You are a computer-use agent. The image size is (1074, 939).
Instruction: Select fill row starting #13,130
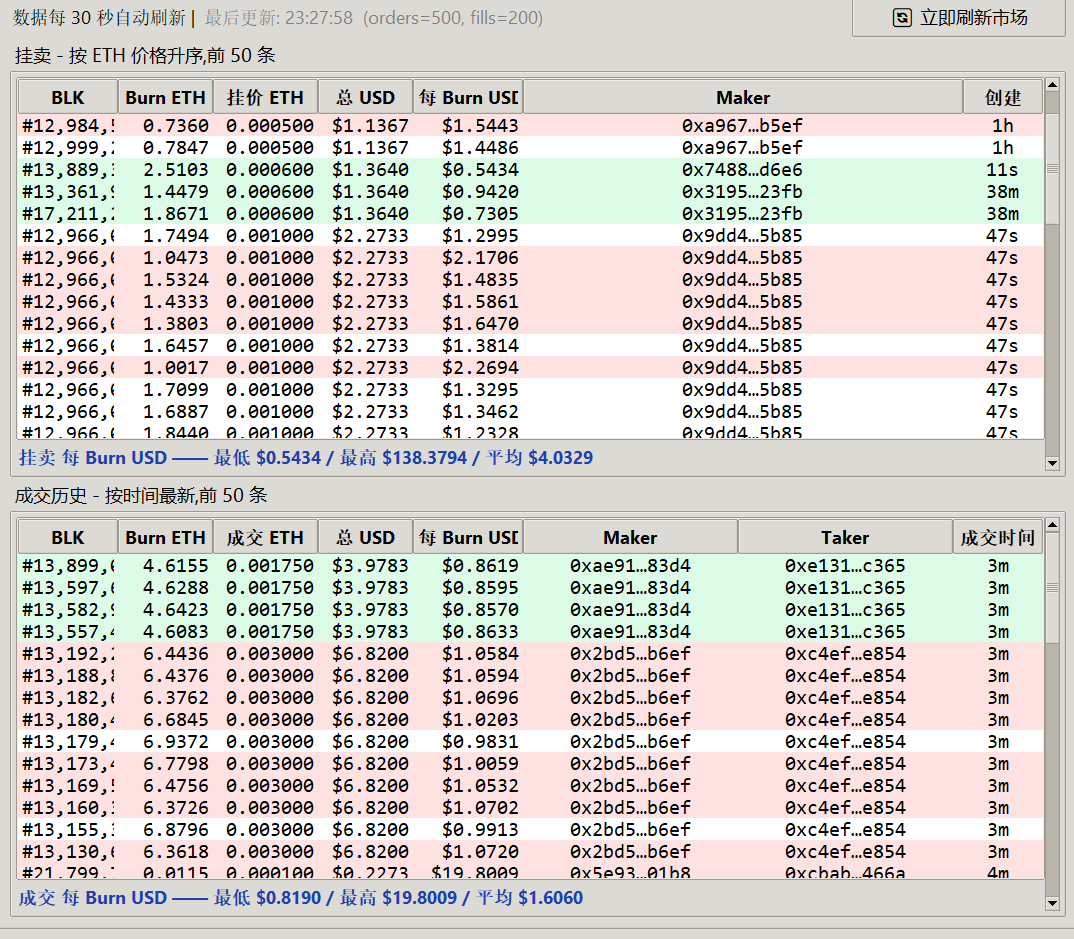point(531,851)
